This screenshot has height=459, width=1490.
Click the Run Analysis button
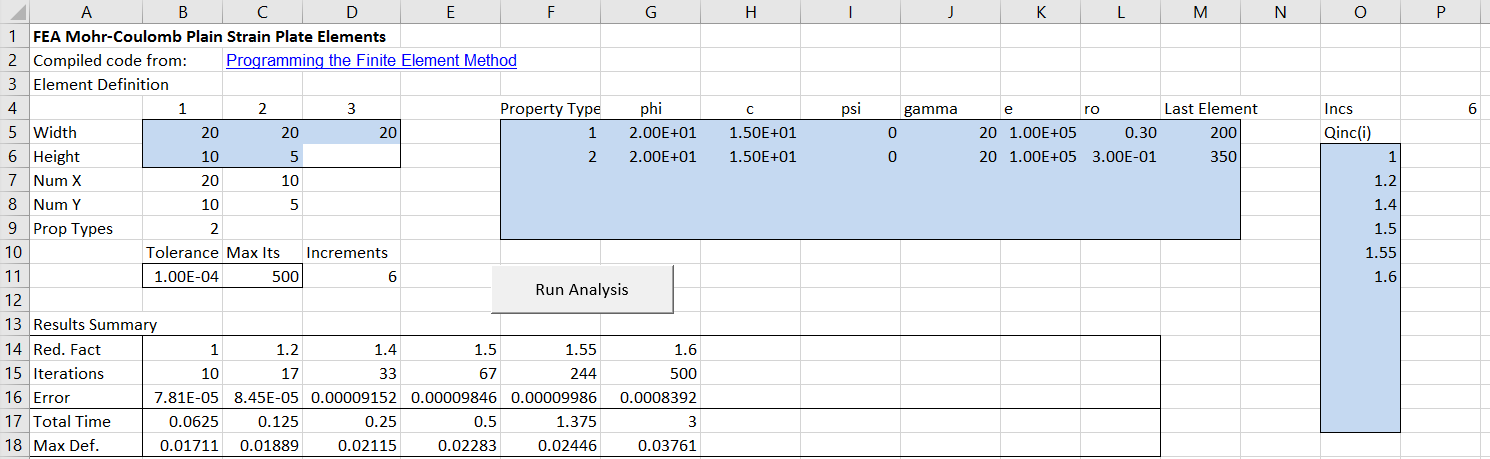point(582,290)
